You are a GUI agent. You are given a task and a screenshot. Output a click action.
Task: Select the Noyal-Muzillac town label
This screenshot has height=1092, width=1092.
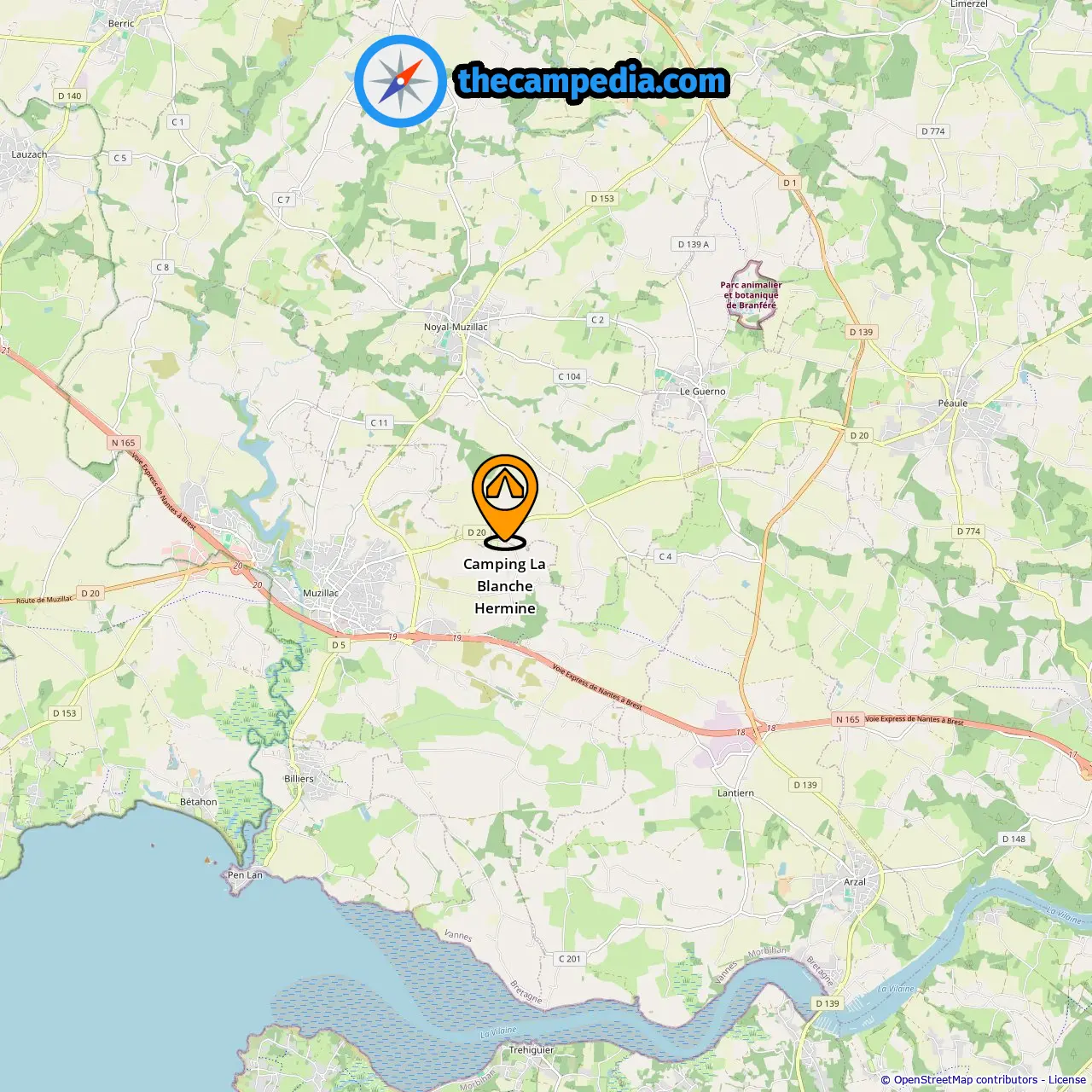pos(456,327)
